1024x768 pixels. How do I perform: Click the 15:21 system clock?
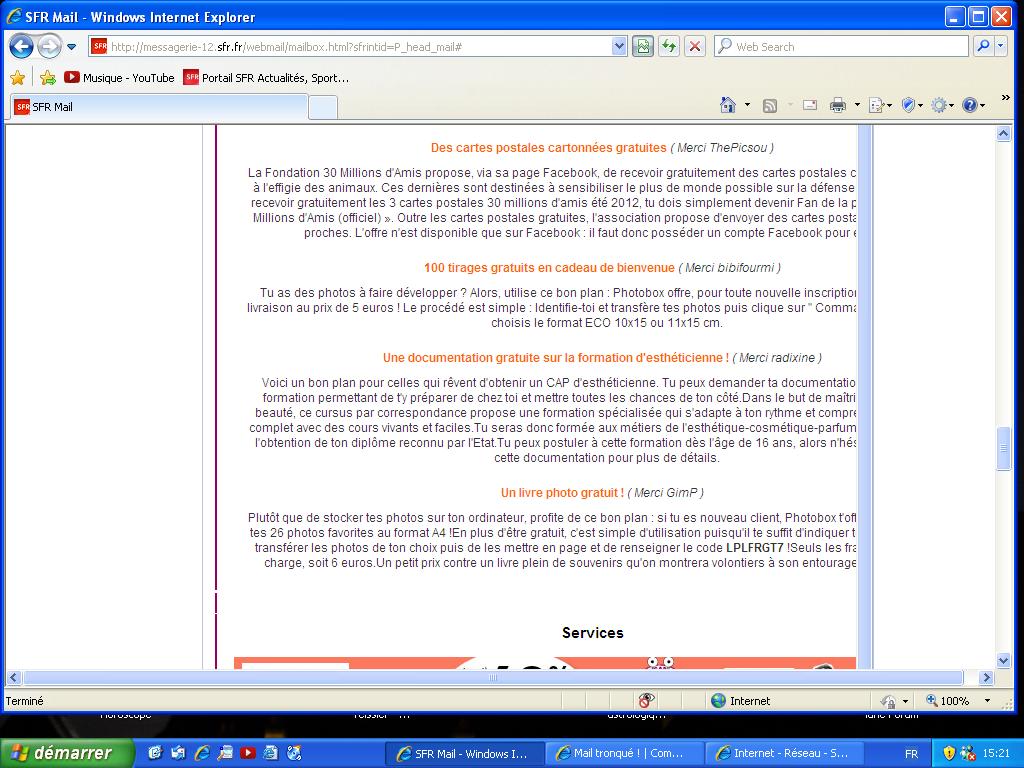coord(996,753)
